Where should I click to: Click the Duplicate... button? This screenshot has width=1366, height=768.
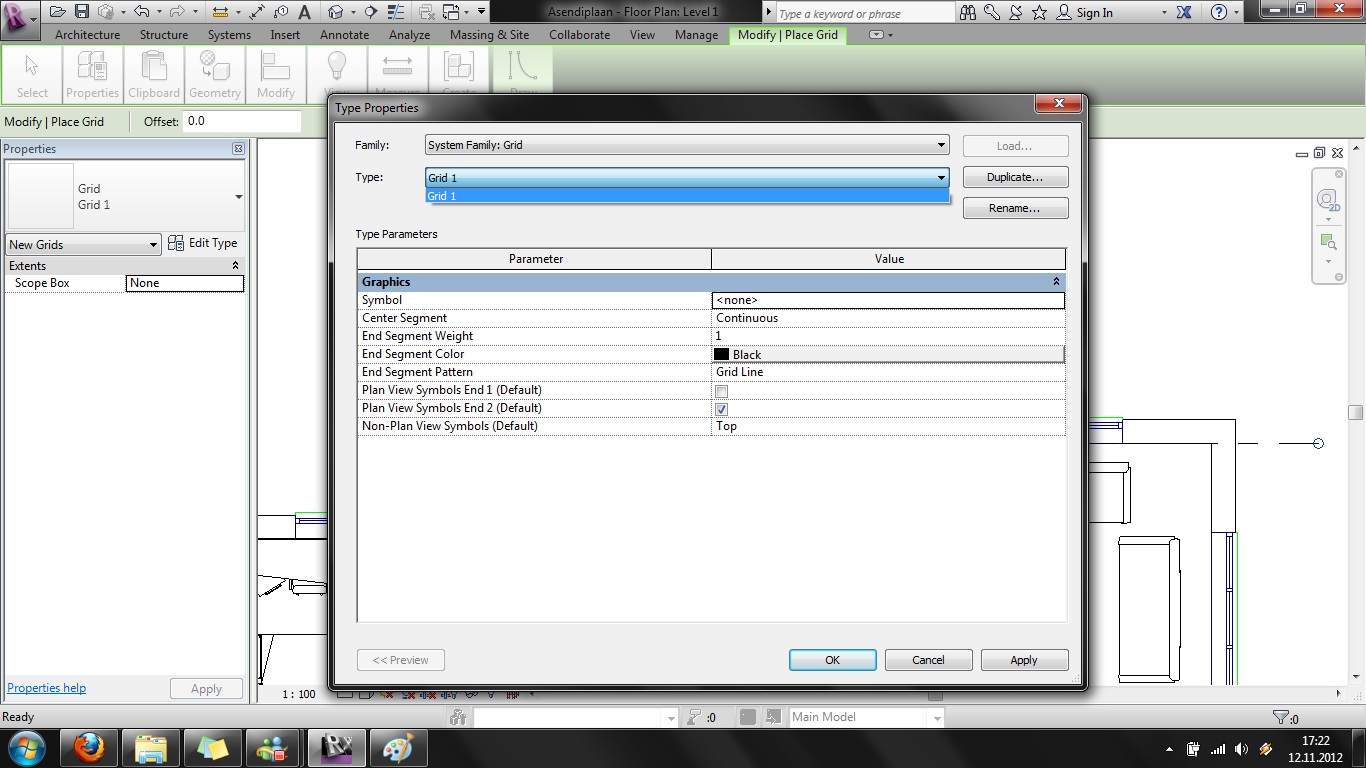point(1015,177)
